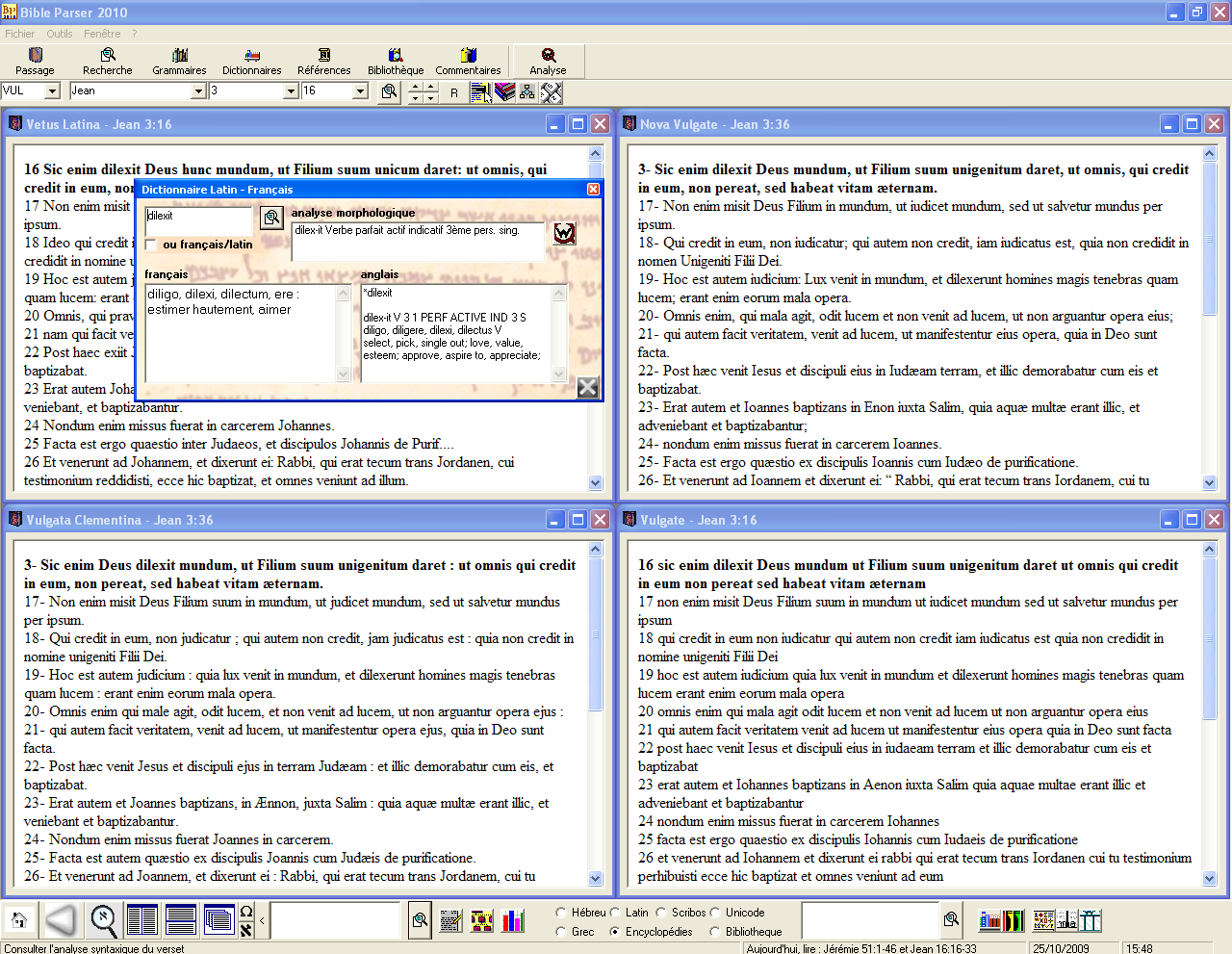The image size is (1232, 954).
Task: Click the Hebrew magnifier icon in bottom bar
Action: tap(103, 920)
